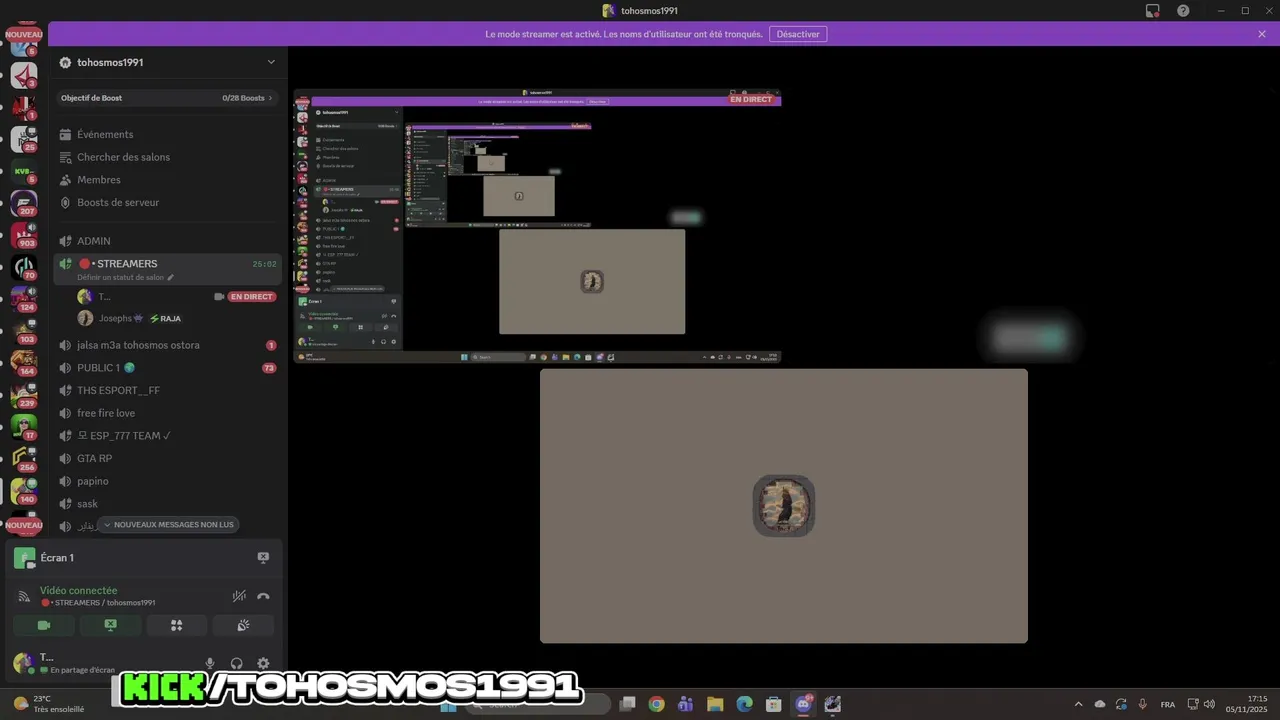Jump to Nouveaux messages non lus
Viewport: 1280px width, 720px height.
168,525
